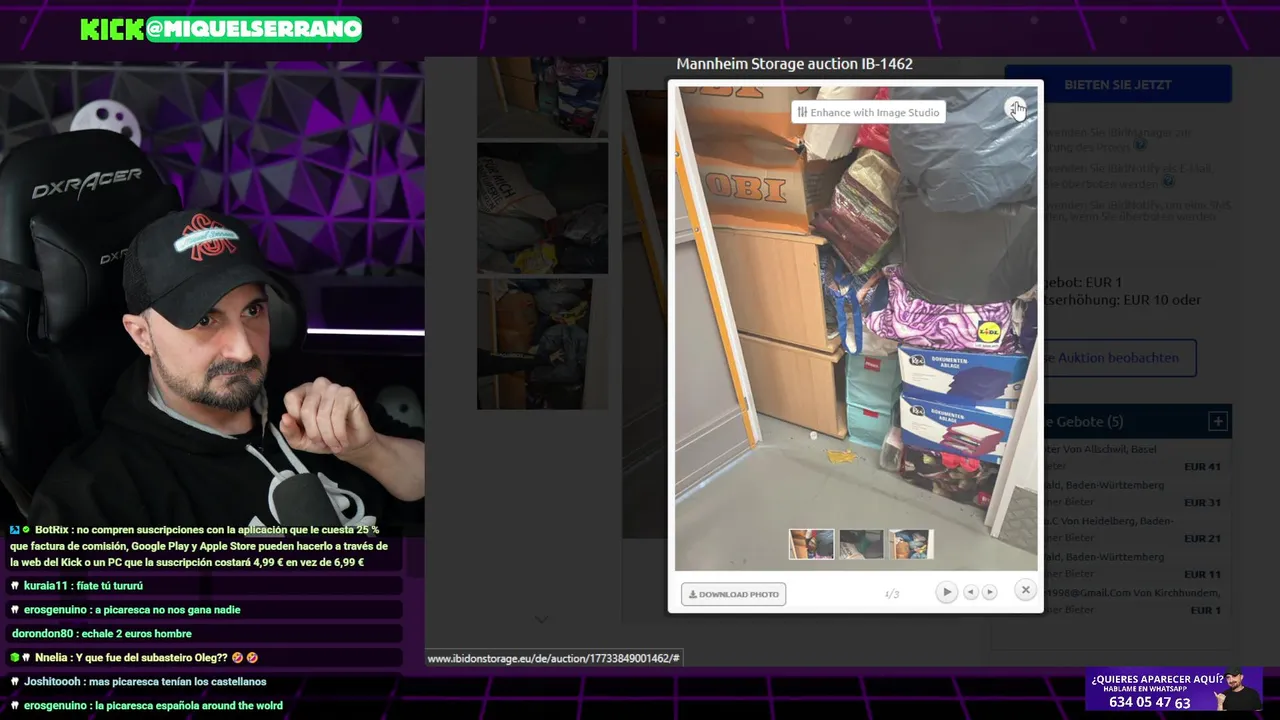This screenshot has width=1280, height=720.
Task: Click BotRix chat message about suscripciones
Action: (x=205, y=546)
